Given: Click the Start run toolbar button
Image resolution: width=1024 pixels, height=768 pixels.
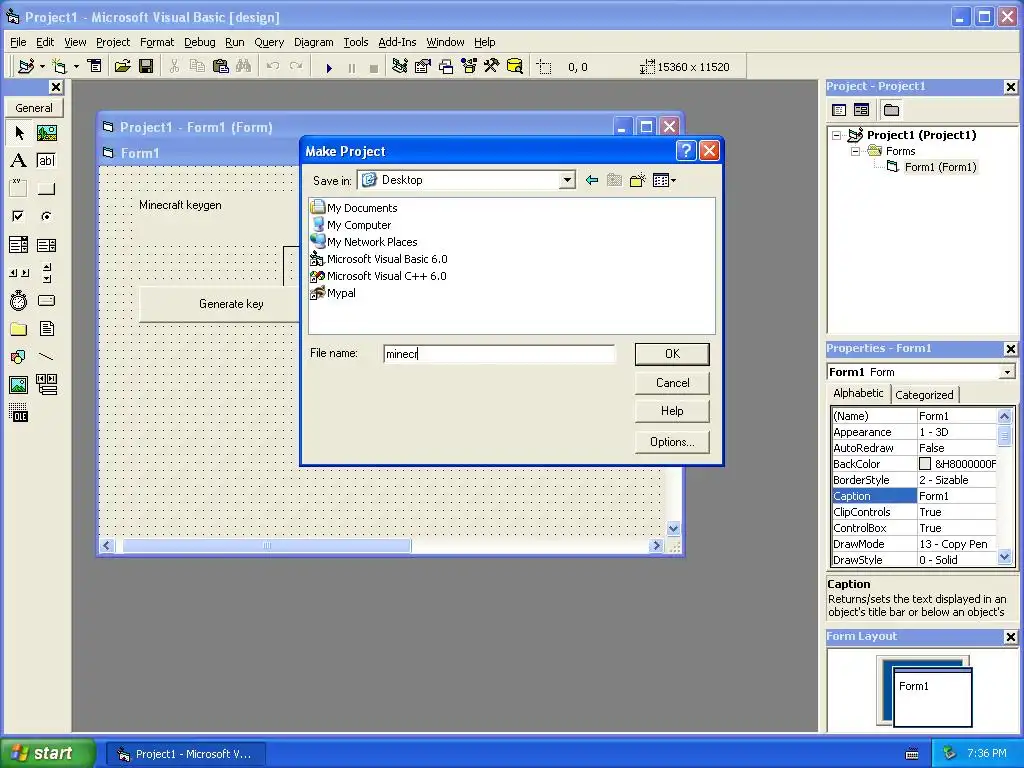Looking at the screenshot, I should point(329,67).
